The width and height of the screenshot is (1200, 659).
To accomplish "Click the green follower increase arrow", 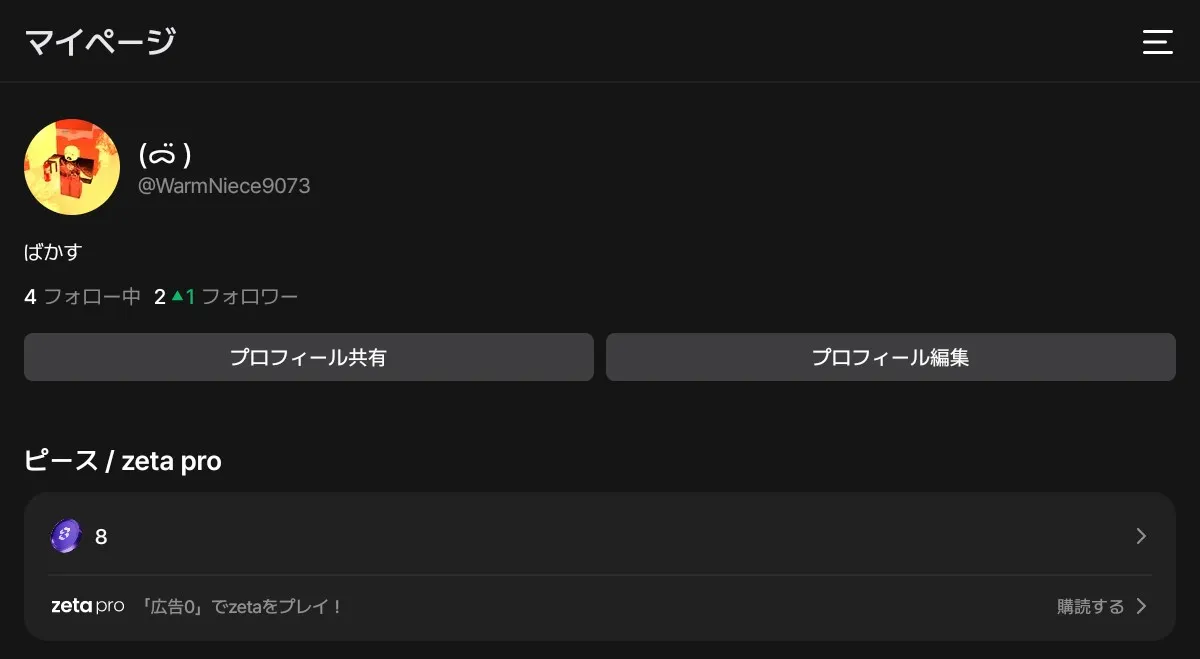I will 177,296.
